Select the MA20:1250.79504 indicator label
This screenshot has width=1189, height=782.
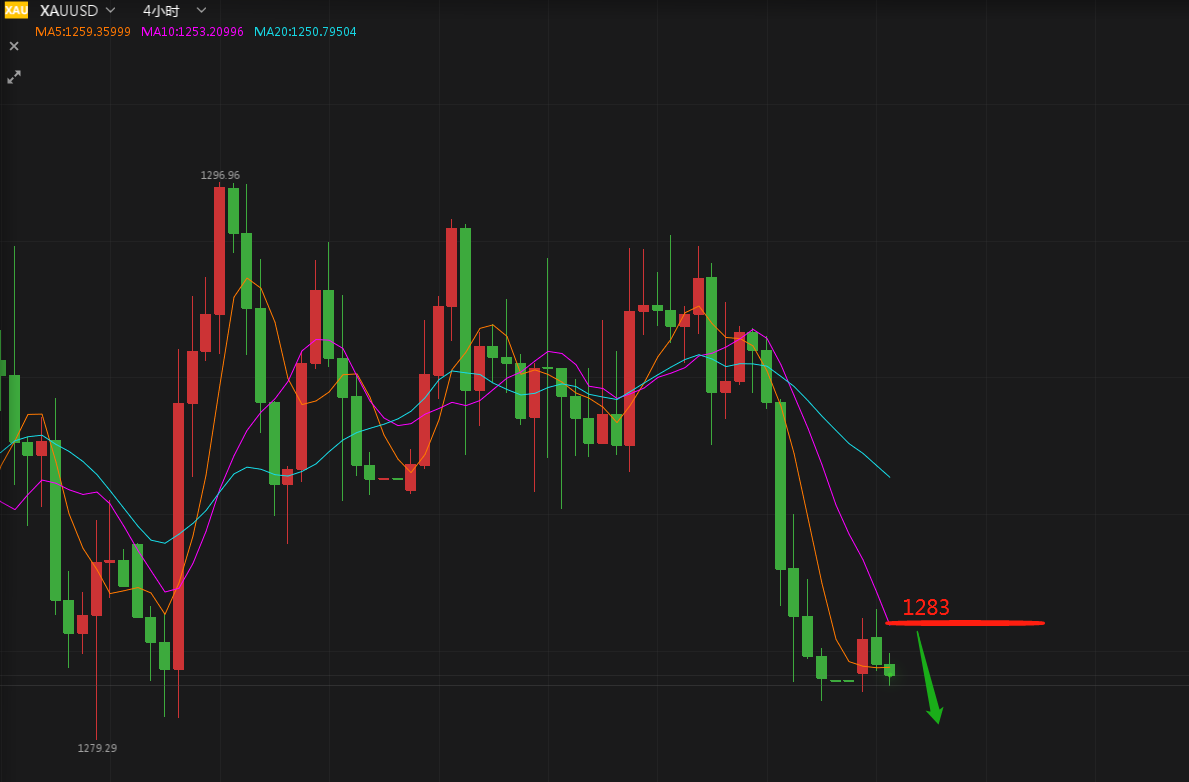pos(305,32)
